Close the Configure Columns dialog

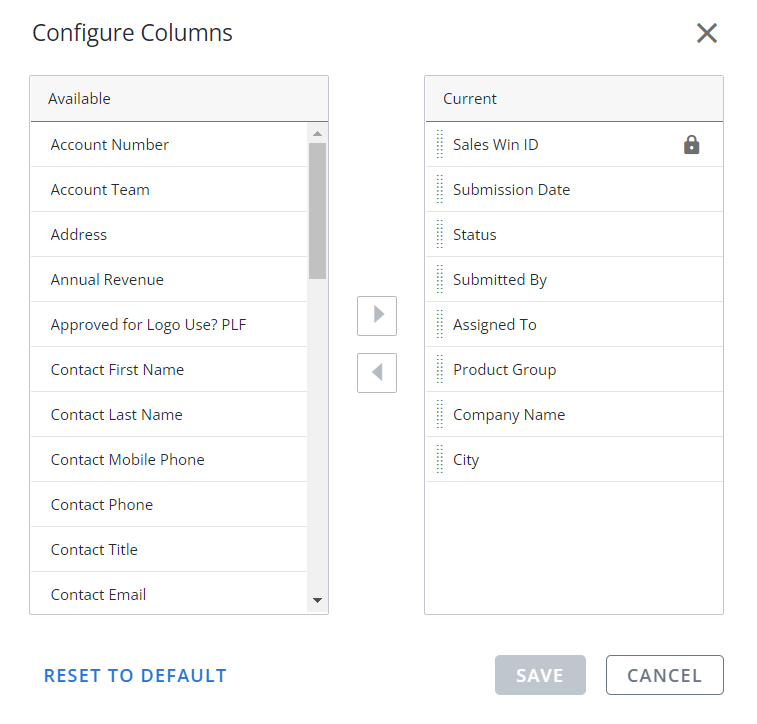point(707,33)
